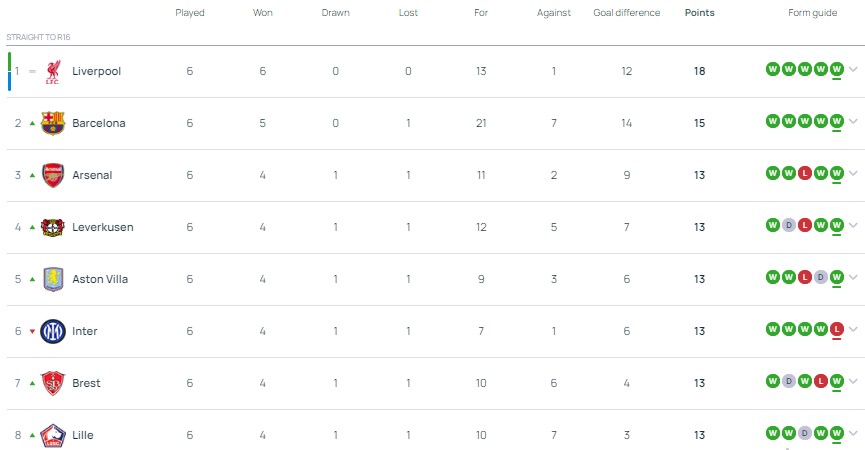Sort by Goal difference column header

point(627,13)
